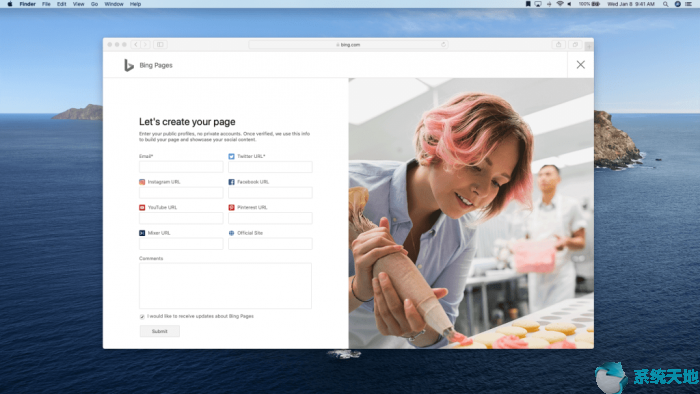
Task: Click the Official Site input field
Action: click(x=270, y=244)
